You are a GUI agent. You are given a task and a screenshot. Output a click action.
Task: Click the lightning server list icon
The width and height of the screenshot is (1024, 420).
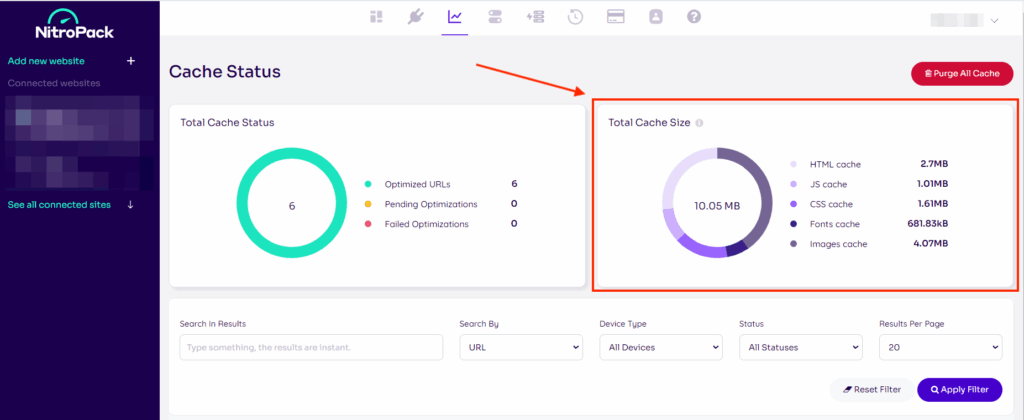(535, 17)
